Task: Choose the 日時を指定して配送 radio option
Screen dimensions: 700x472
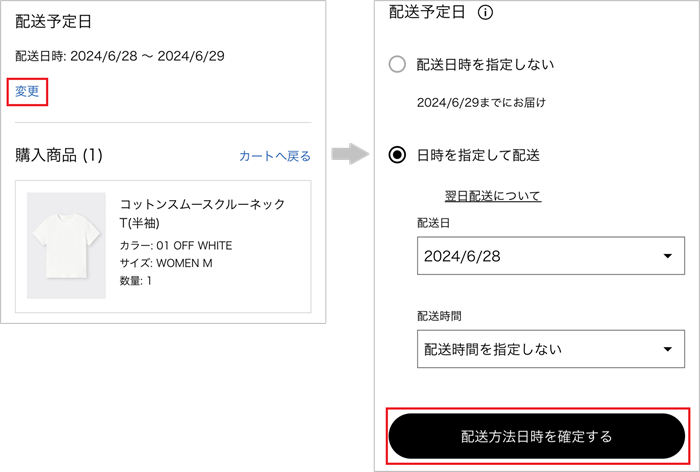Action: (x=397, y=155)
